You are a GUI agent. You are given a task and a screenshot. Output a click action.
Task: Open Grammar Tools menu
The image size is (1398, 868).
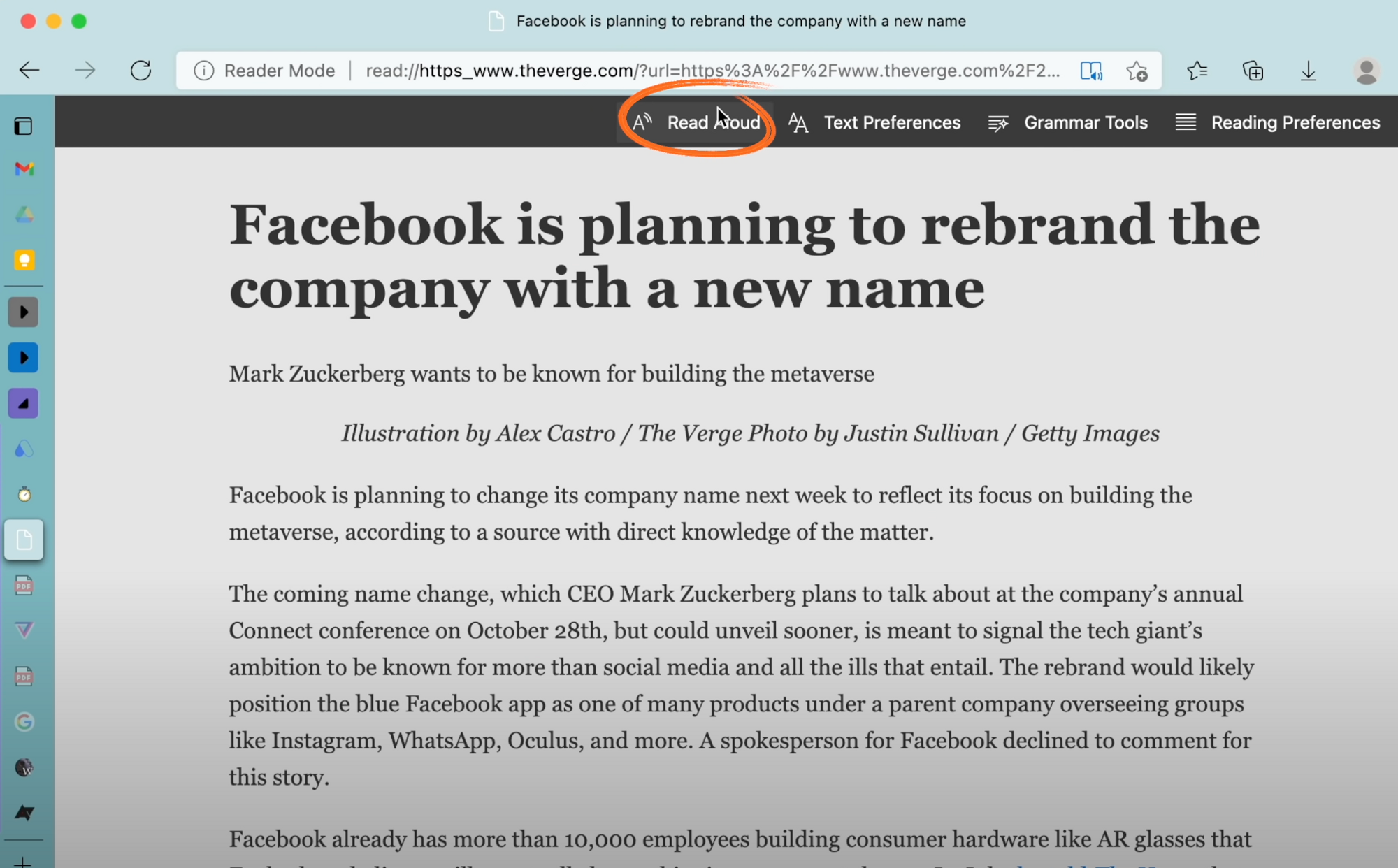[x=1067, y=122]
